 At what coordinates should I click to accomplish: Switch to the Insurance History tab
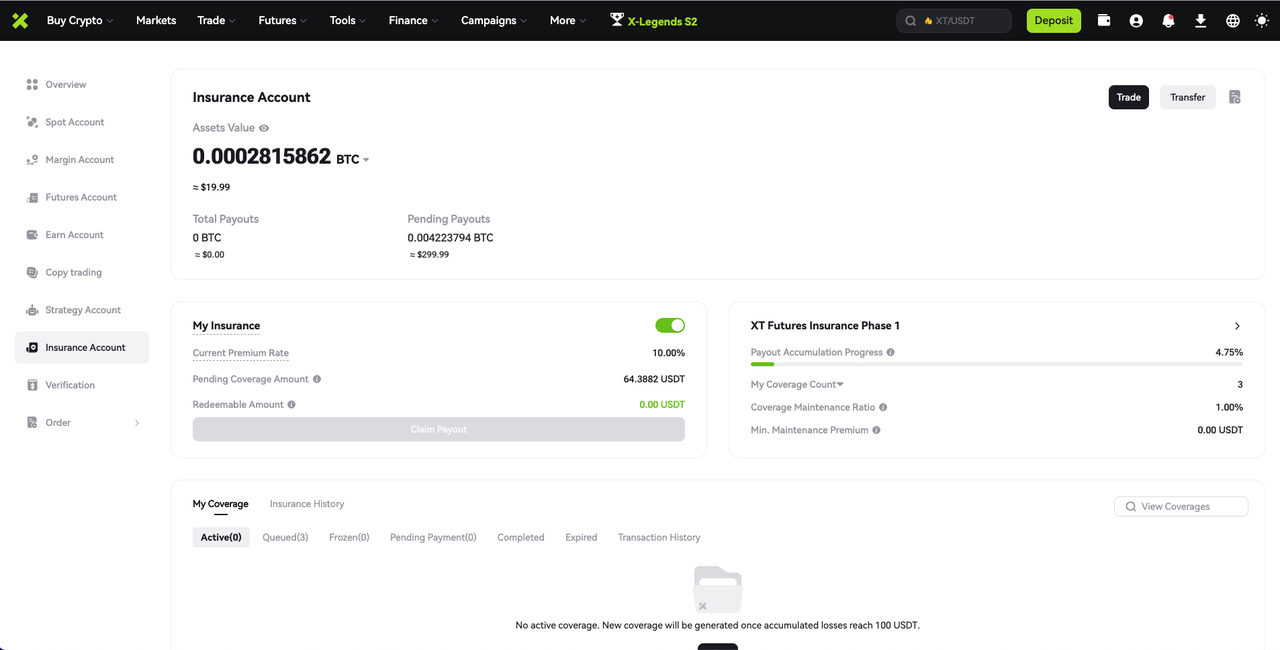tap(307, 504)
